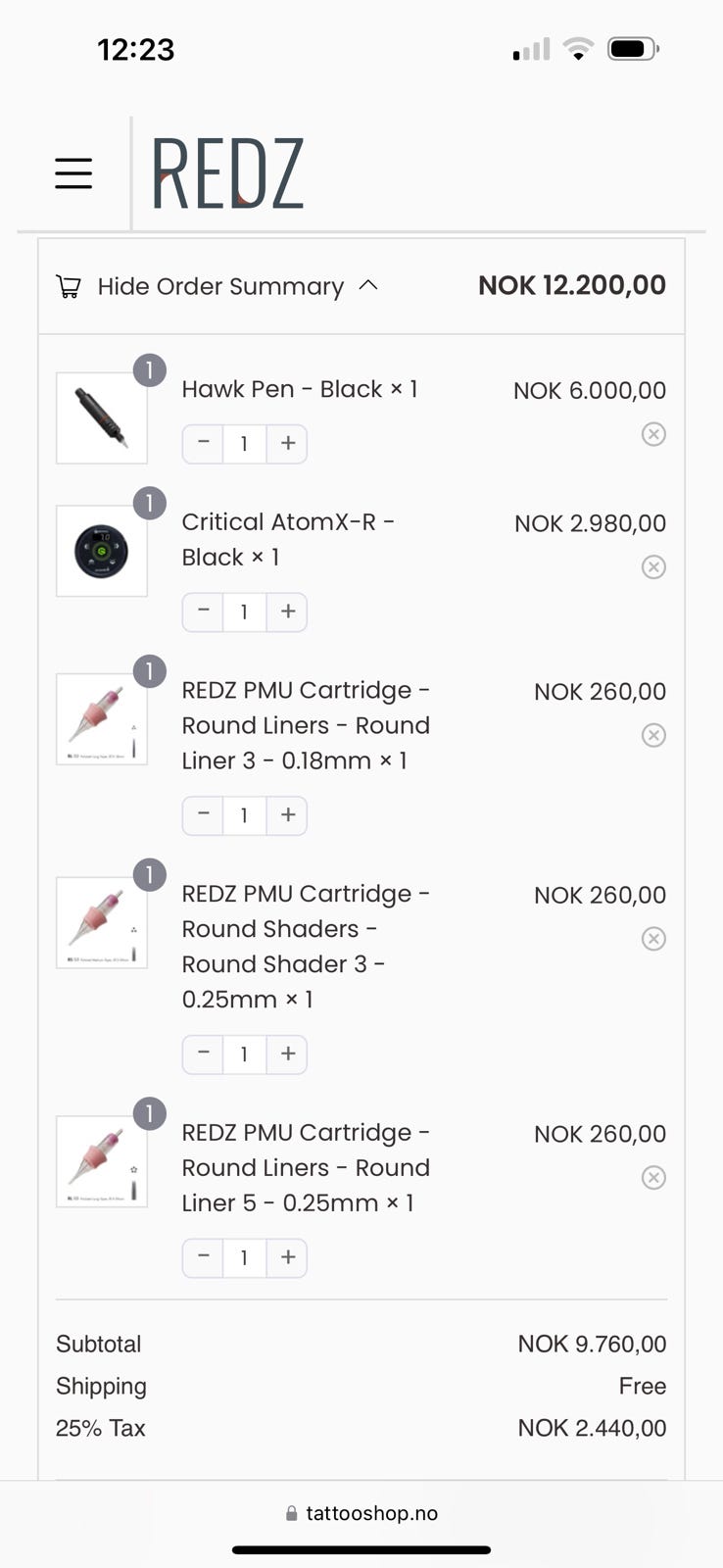Click the shopping cart icon

coord(69,287)
